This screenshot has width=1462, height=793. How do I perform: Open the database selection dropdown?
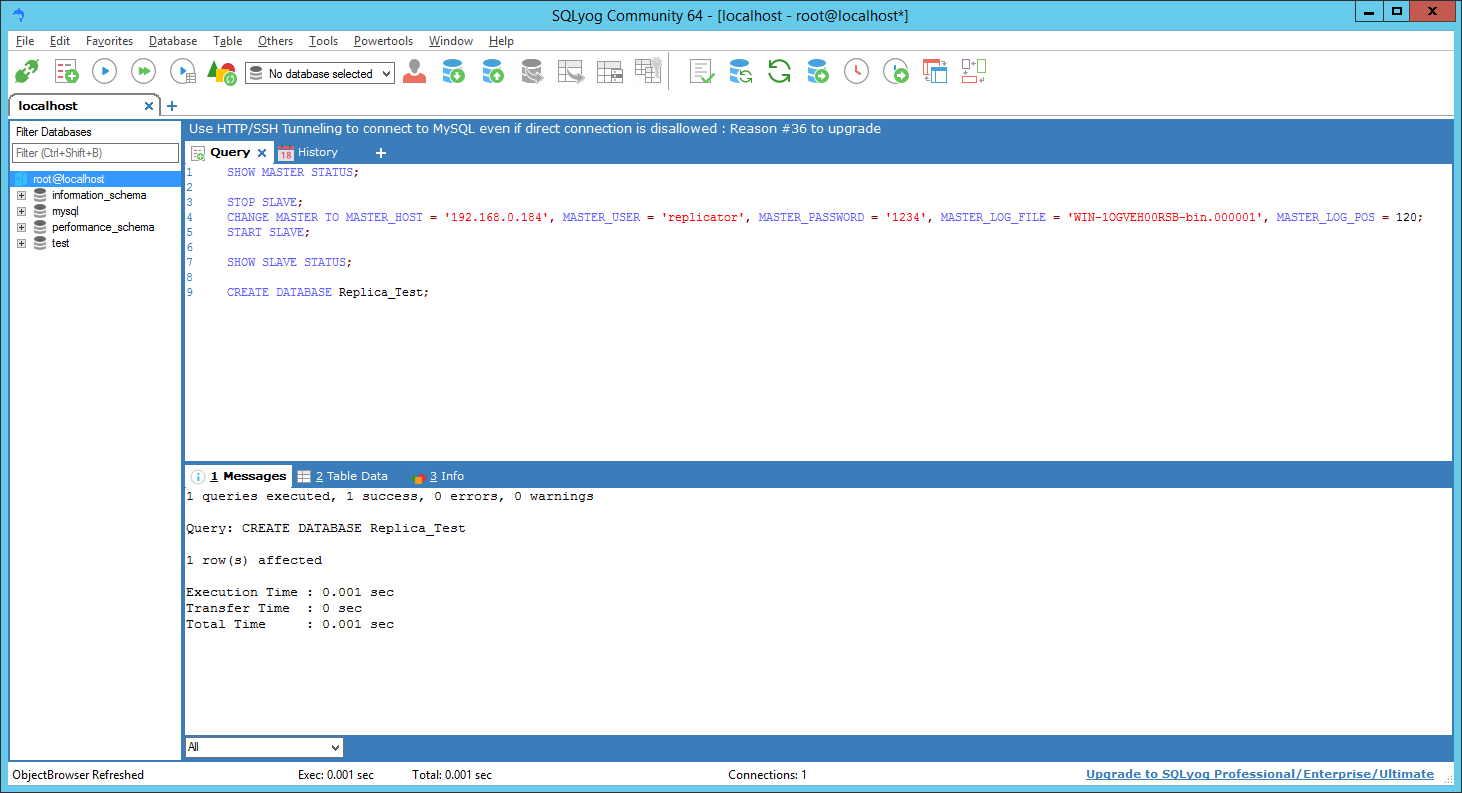tap(320, 74)
